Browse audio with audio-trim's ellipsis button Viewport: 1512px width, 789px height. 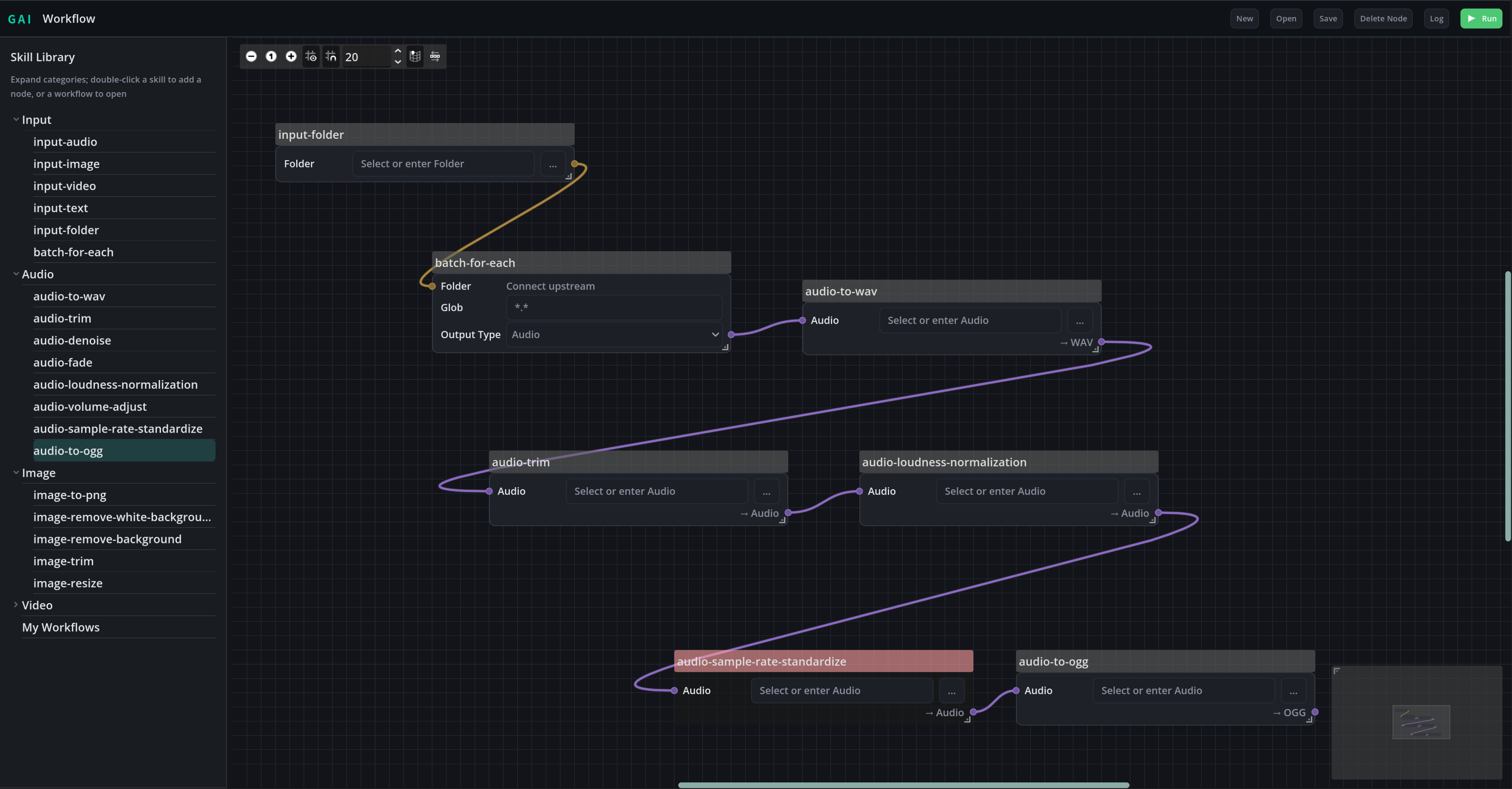pyautogui.click(x=766, y=491)
